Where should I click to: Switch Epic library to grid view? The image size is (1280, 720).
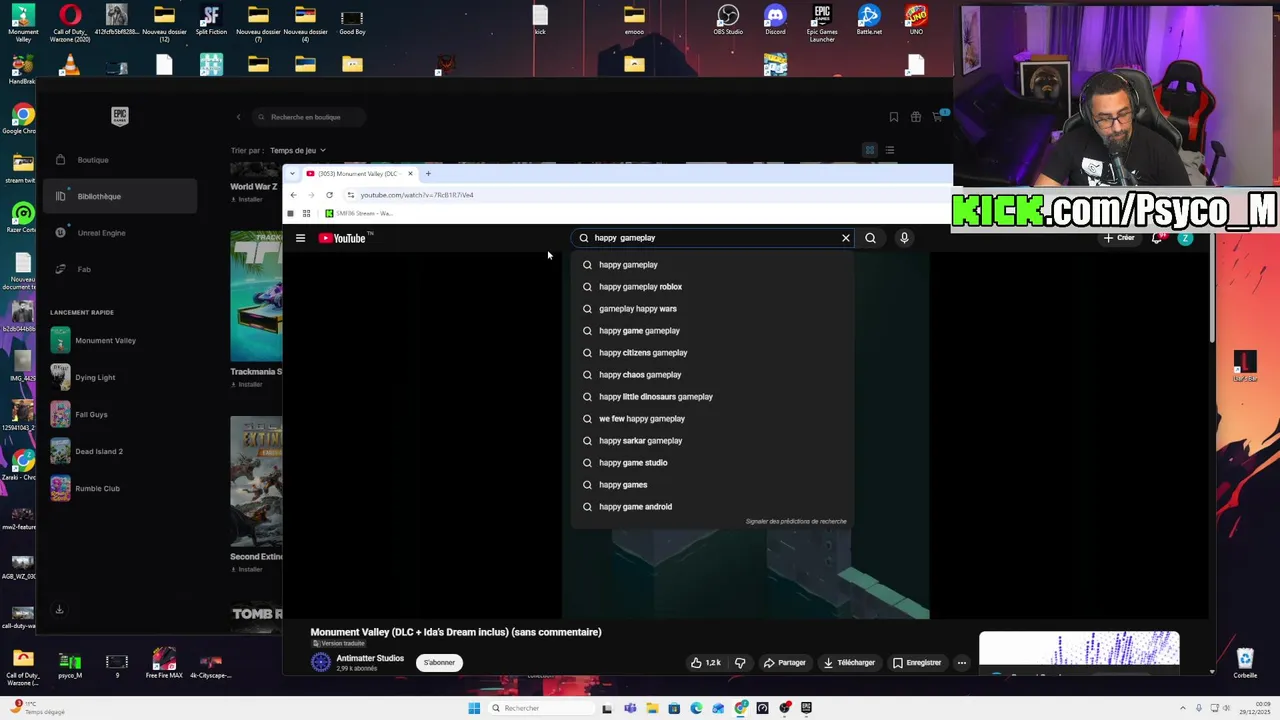point(870,151)
